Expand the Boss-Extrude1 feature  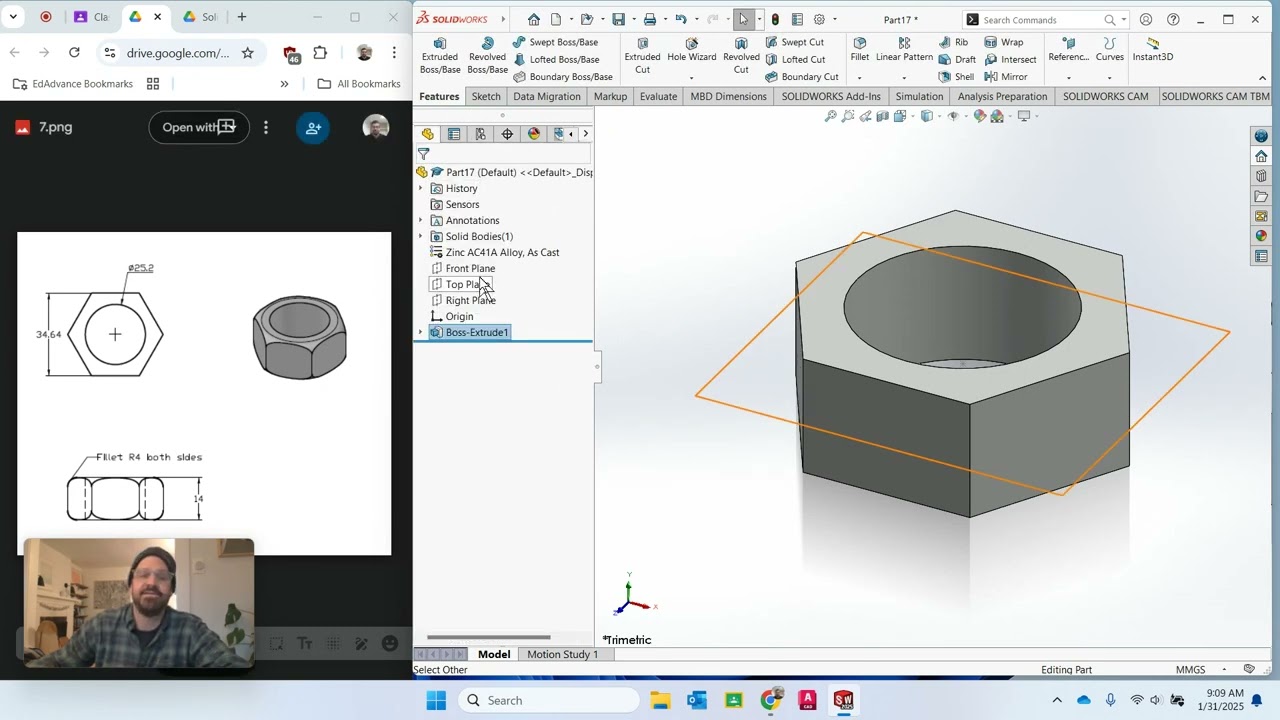420,332
